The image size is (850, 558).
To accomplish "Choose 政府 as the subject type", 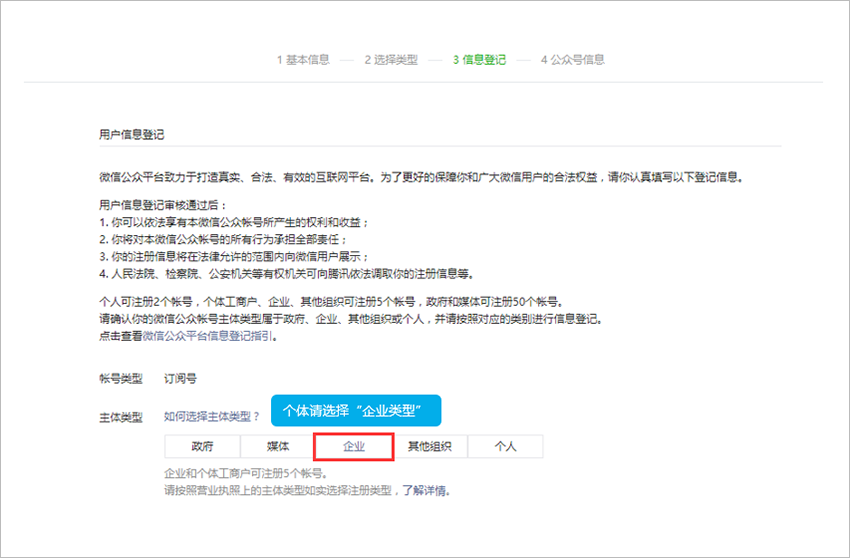I will 202,447.
